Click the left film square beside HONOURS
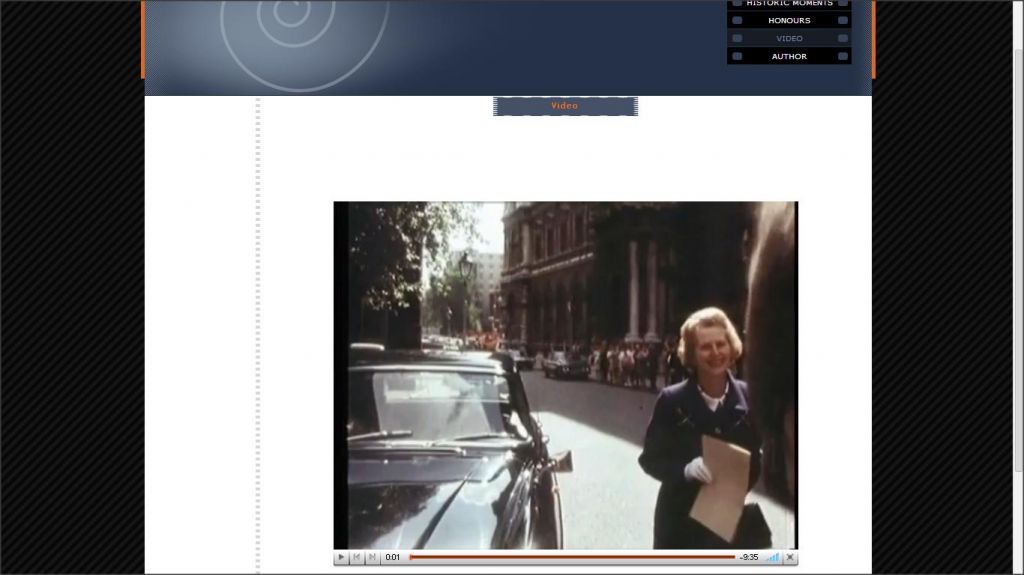Viewport: 1024px width, 575px height. pyautogui.click(x=737, y=20)
